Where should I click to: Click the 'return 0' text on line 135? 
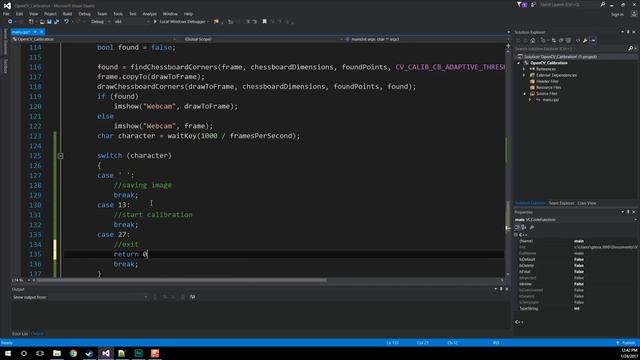tap(130, 254)
